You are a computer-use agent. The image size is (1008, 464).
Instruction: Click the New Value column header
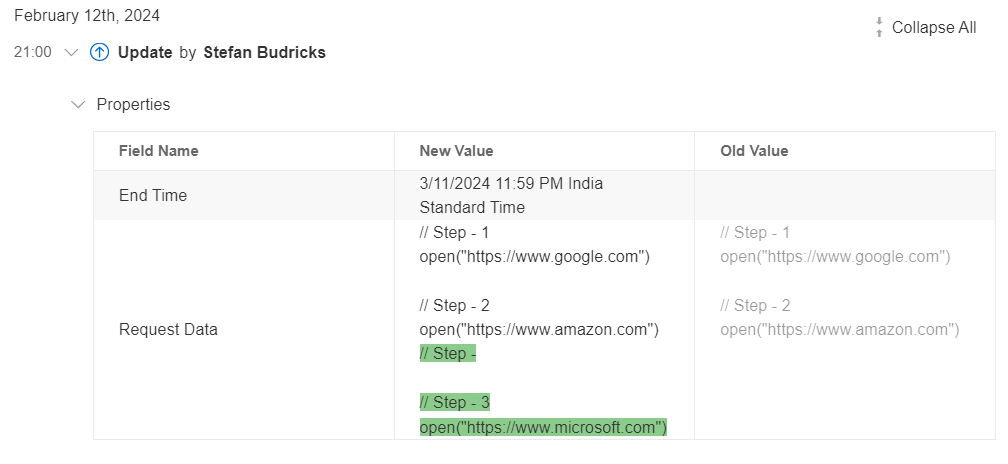456,151
